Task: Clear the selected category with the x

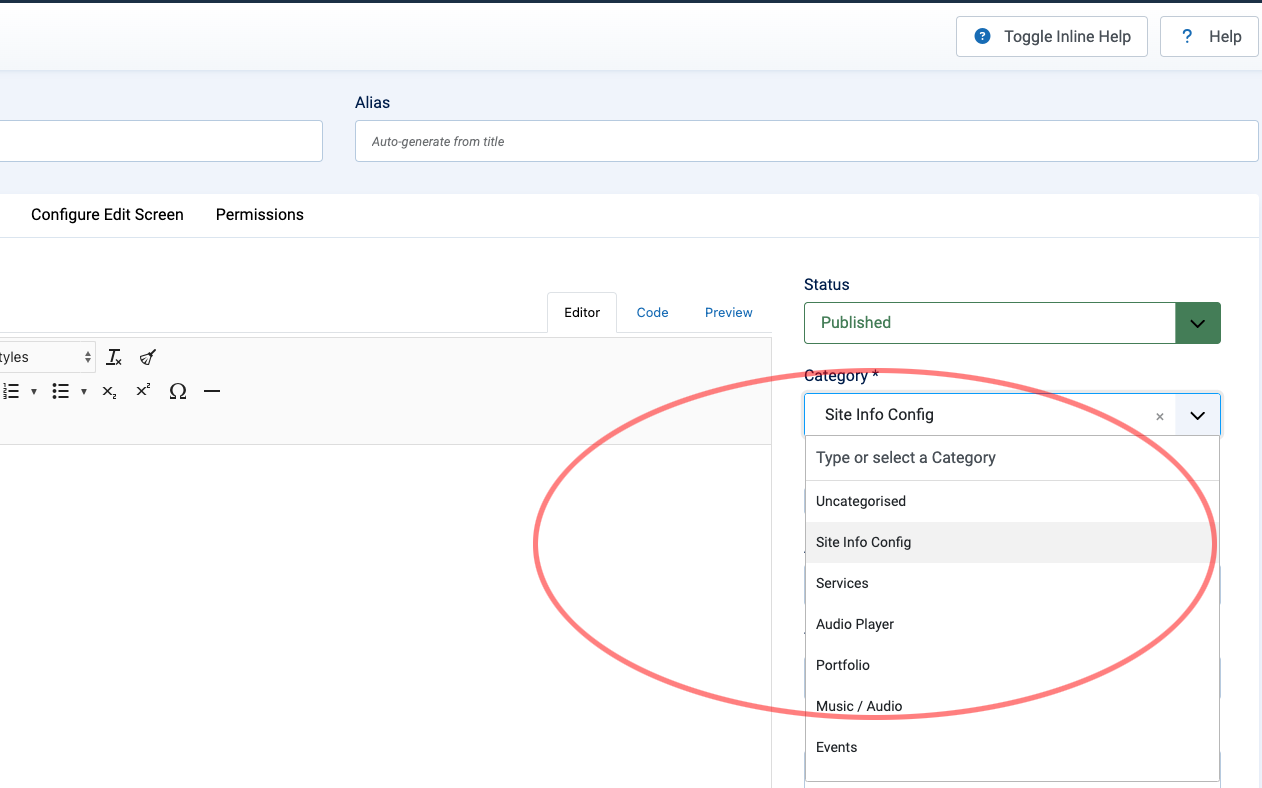Action: [1160, 416]
